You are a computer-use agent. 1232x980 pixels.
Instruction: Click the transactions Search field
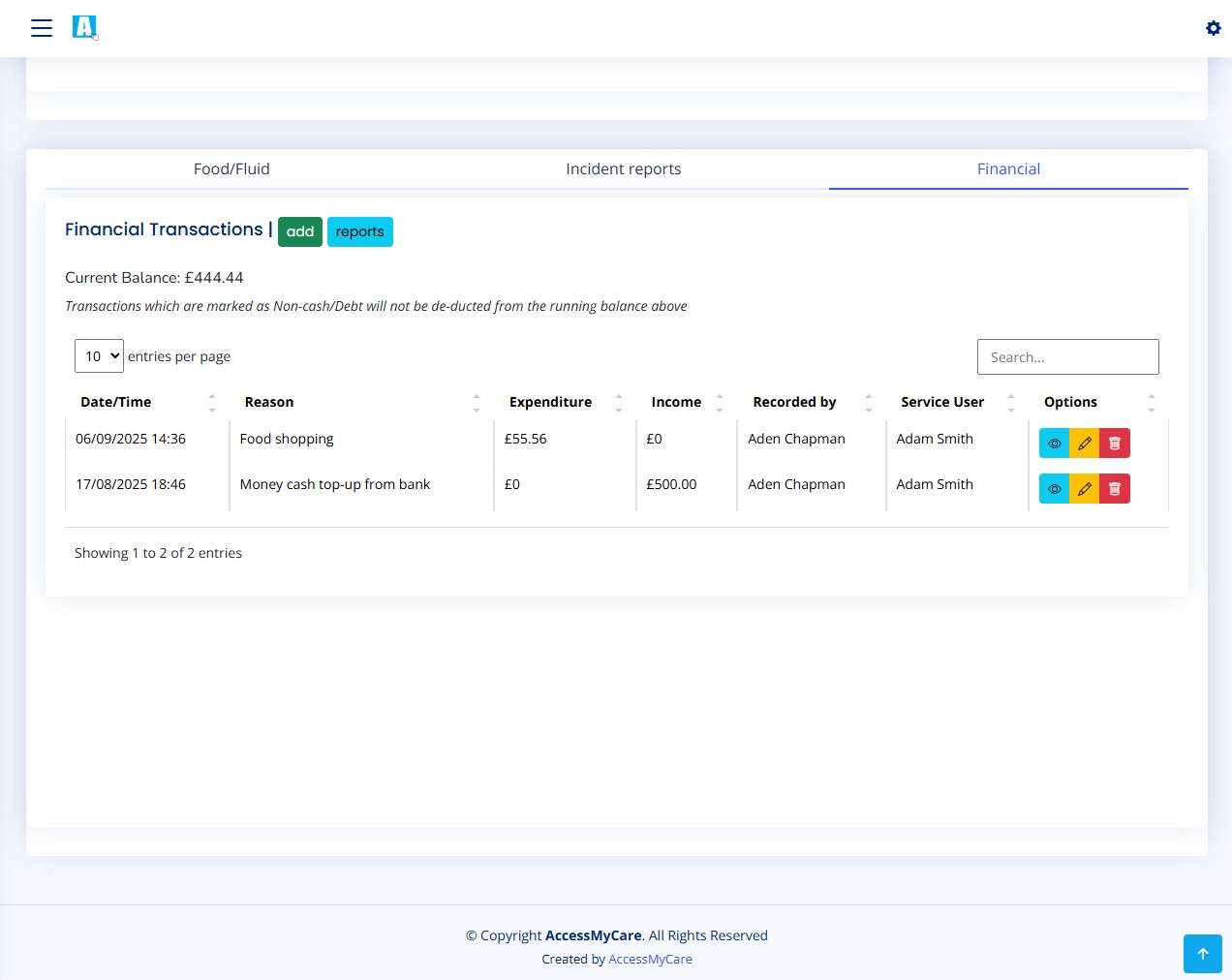coord(1067,356)
